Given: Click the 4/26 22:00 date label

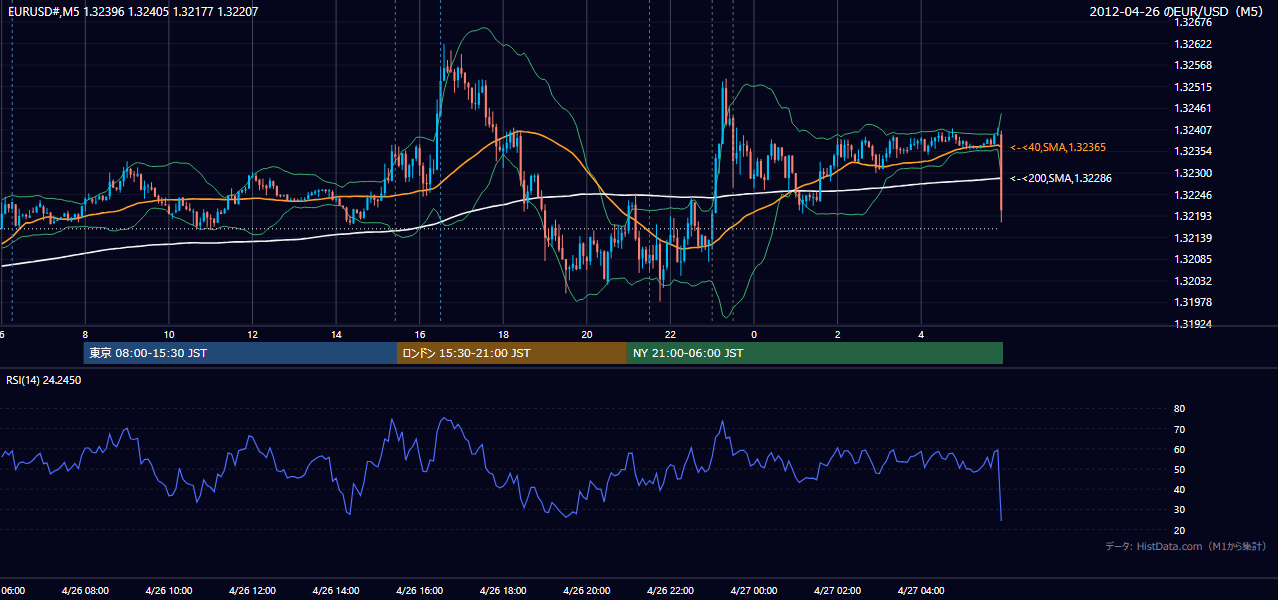Looking at the screenshot, I should click(x=670, y=590).
